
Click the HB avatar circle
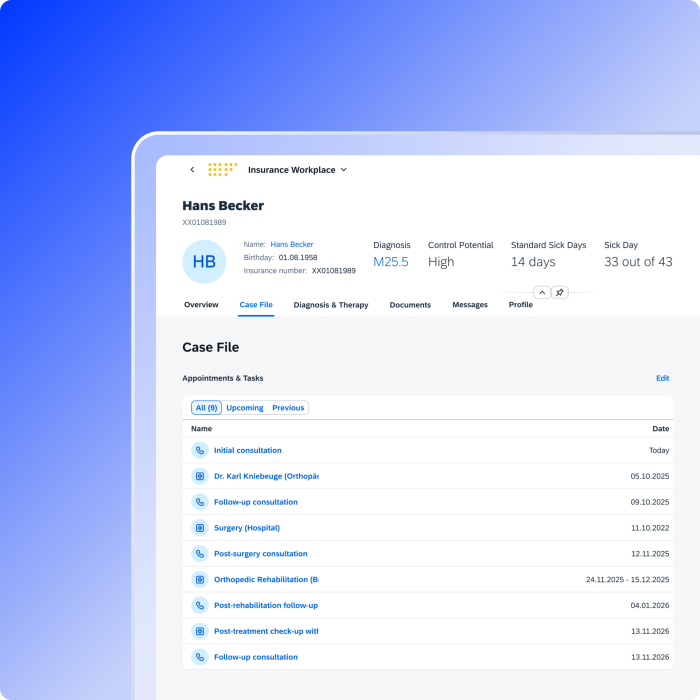(x=204, y=262)
